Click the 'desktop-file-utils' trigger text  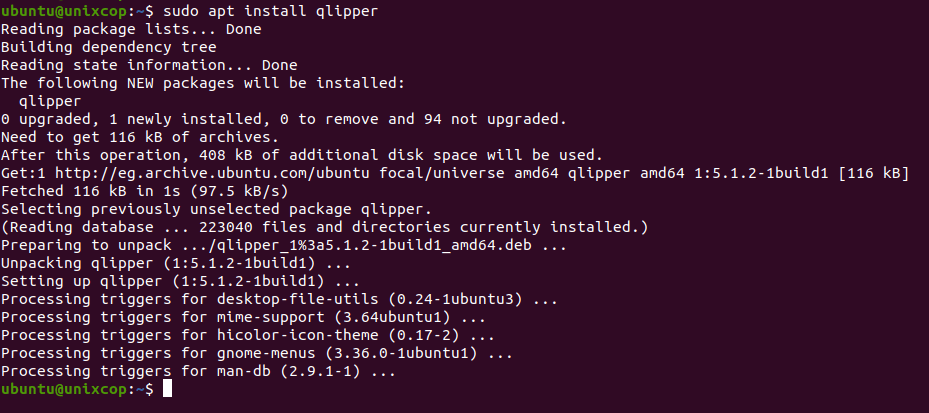pos(298,300)
